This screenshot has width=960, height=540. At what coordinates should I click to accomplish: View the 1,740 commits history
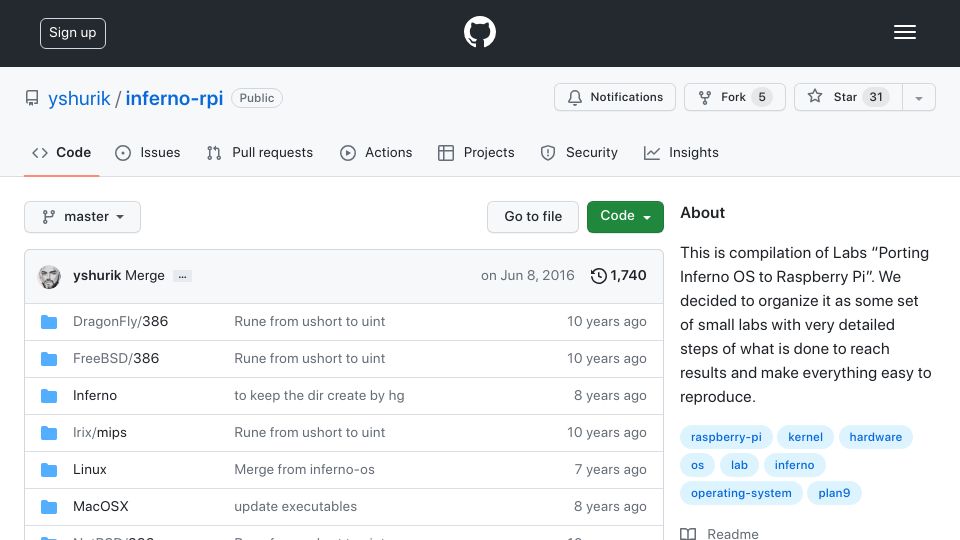point(618,276)
